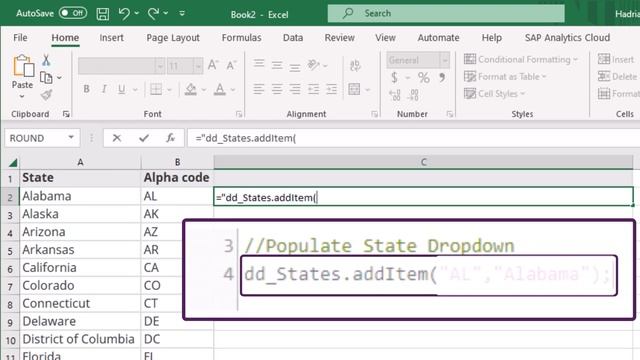Click Conditional Formatting button
640x360 pixels.
[521, 60]
